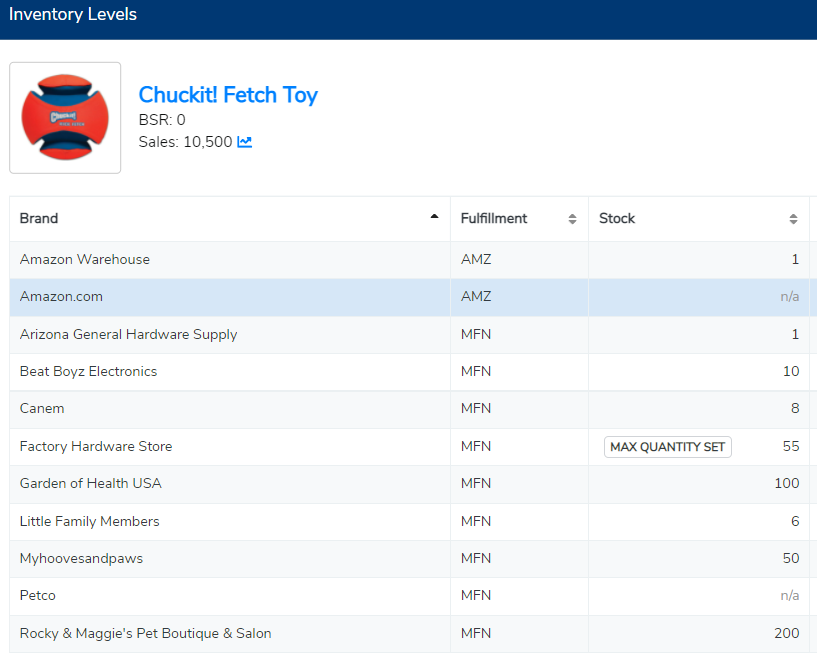Click MFN fulfillment for Petco
The image size is (817, 653).
(476, 596)
